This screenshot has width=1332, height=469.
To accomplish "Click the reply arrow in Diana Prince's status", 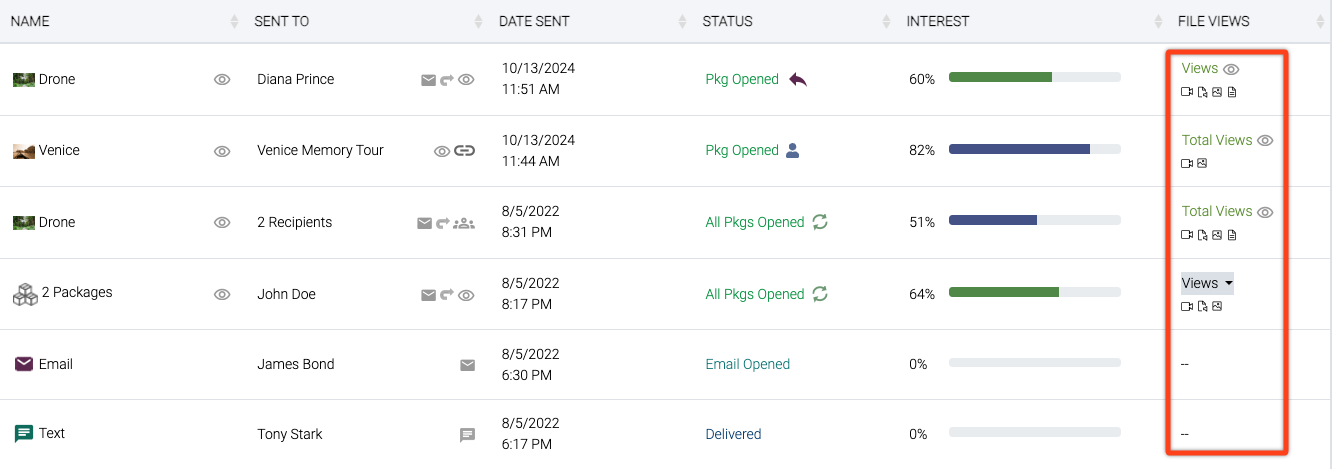I will coord(798,80).
